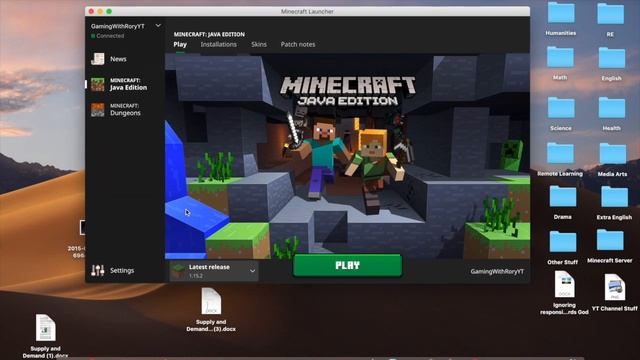Select the Drama desktop folder
This screenshot has width=640, height=360.
(562, 203)
